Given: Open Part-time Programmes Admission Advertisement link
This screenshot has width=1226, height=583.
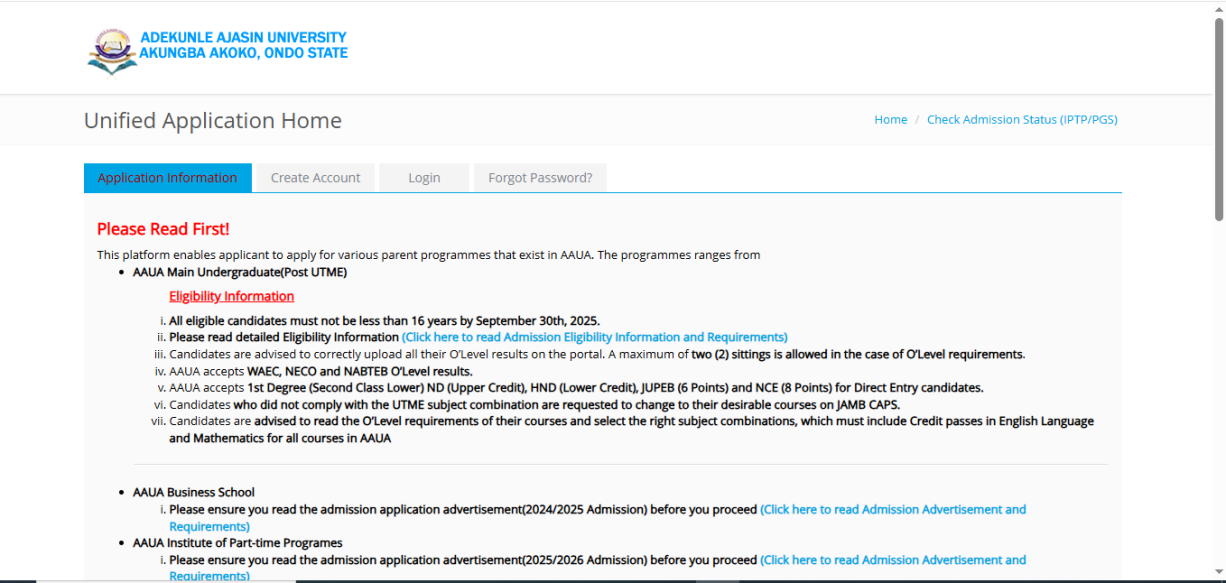Looking at the screenshot, I should click(x=892, y=560).
